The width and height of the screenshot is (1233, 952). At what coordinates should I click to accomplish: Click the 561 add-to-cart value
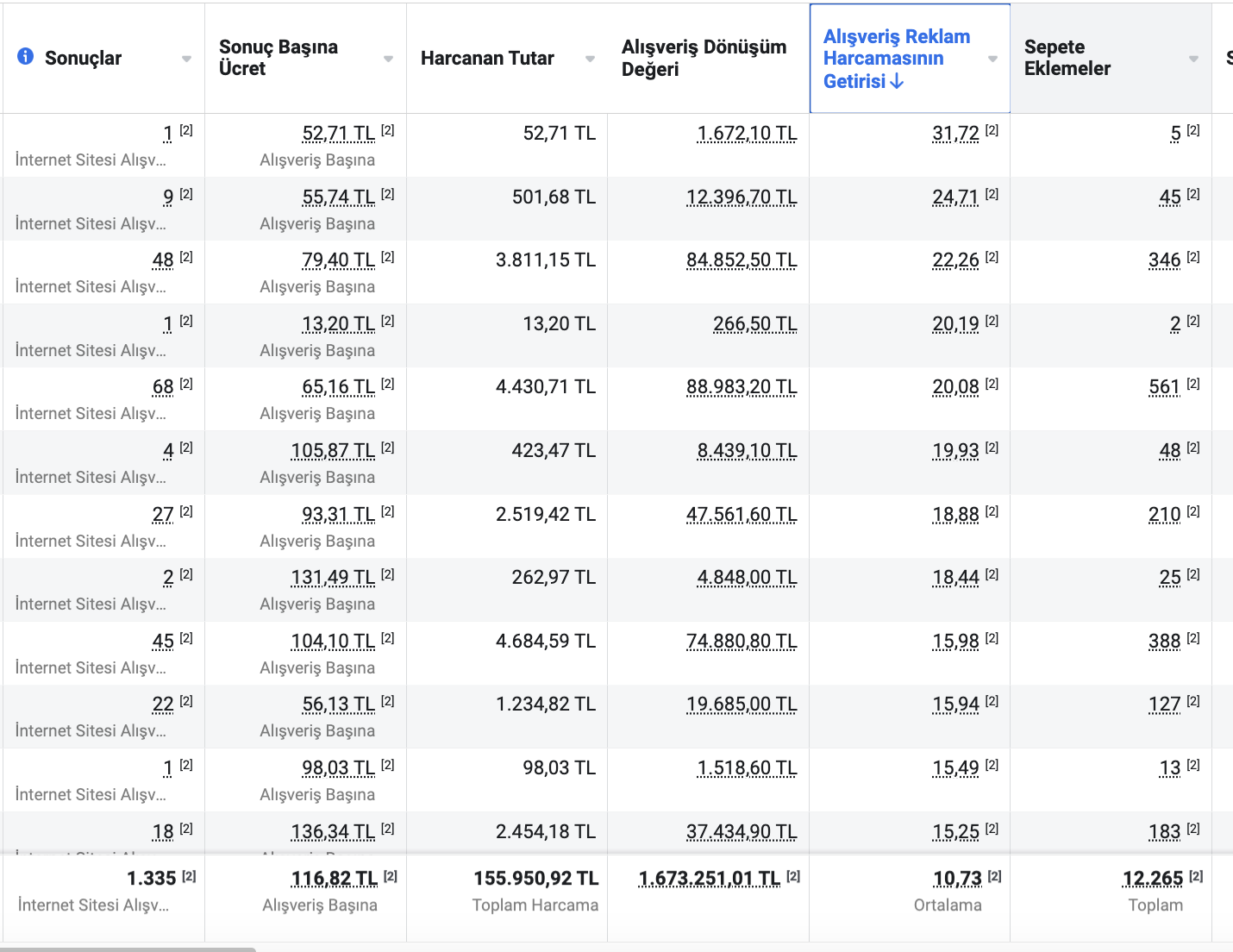[1164, 387]
